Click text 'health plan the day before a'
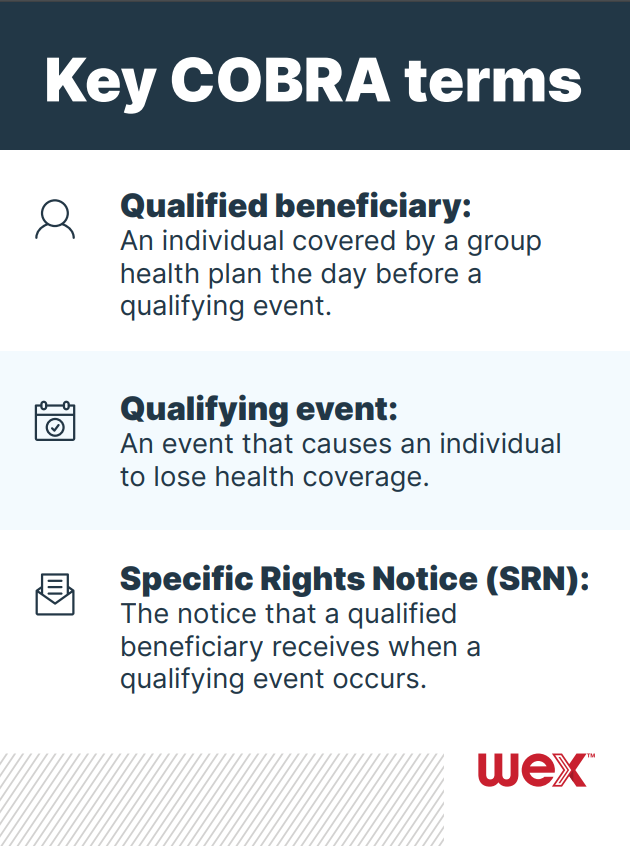The height and width of the screenshot is (846, 630). tap(301, 274)
